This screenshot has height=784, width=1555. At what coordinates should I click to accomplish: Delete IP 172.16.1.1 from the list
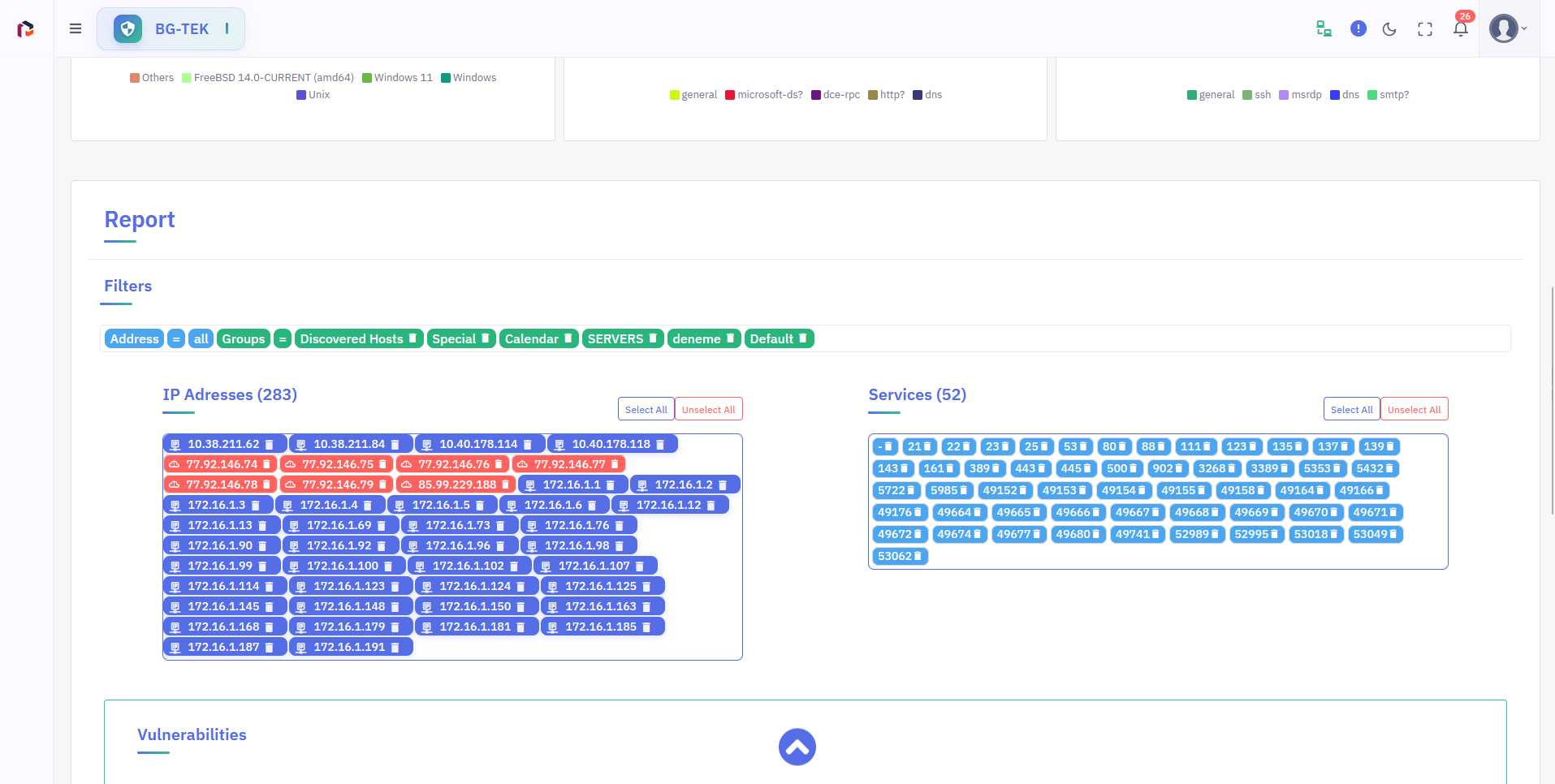tap(610, 485)
